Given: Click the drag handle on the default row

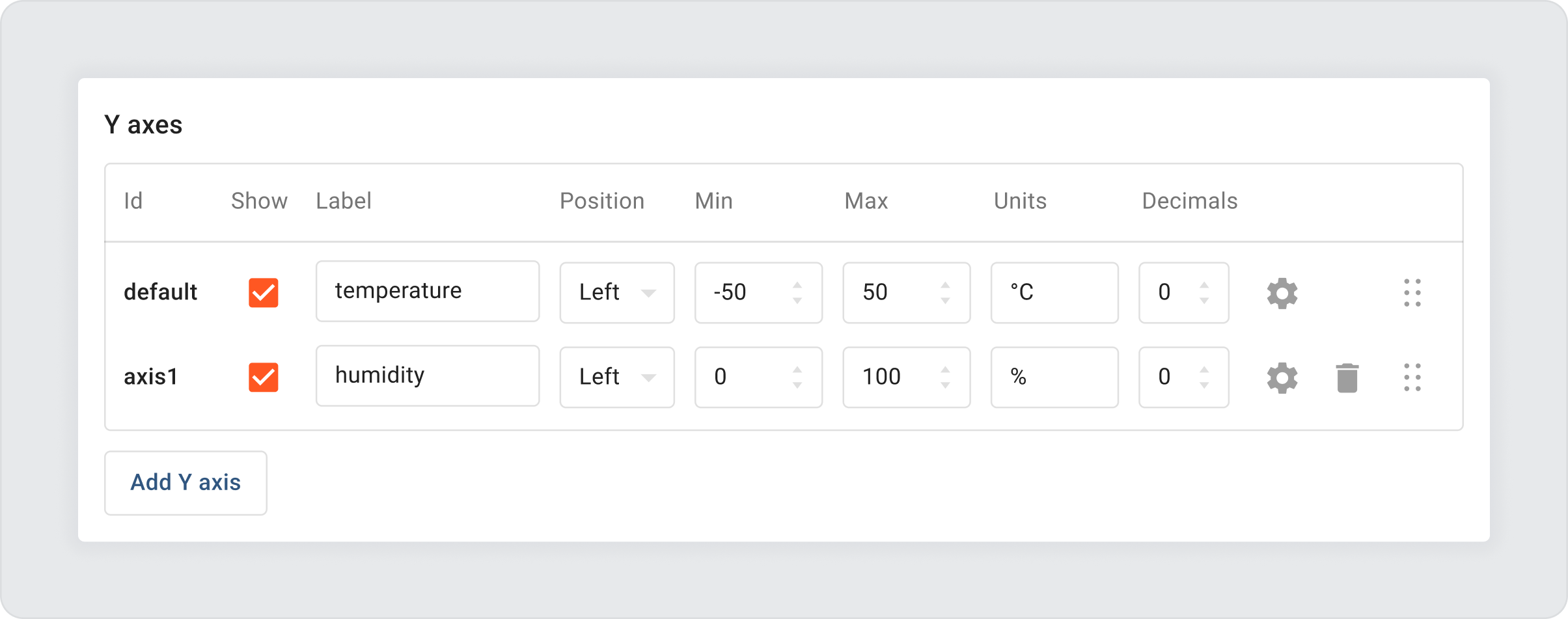Looking at the screenshot, I should (1412, 293).
